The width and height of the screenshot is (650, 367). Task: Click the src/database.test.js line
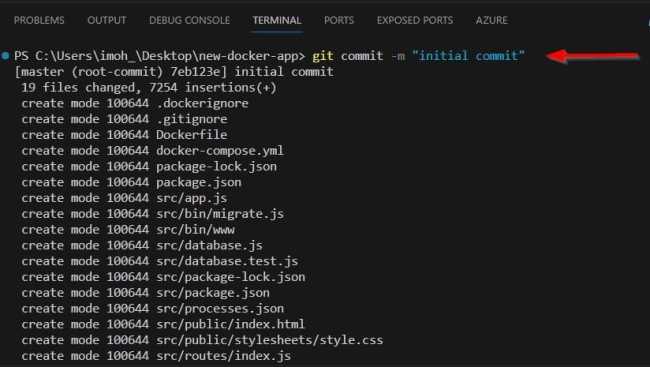coord(160,261)
